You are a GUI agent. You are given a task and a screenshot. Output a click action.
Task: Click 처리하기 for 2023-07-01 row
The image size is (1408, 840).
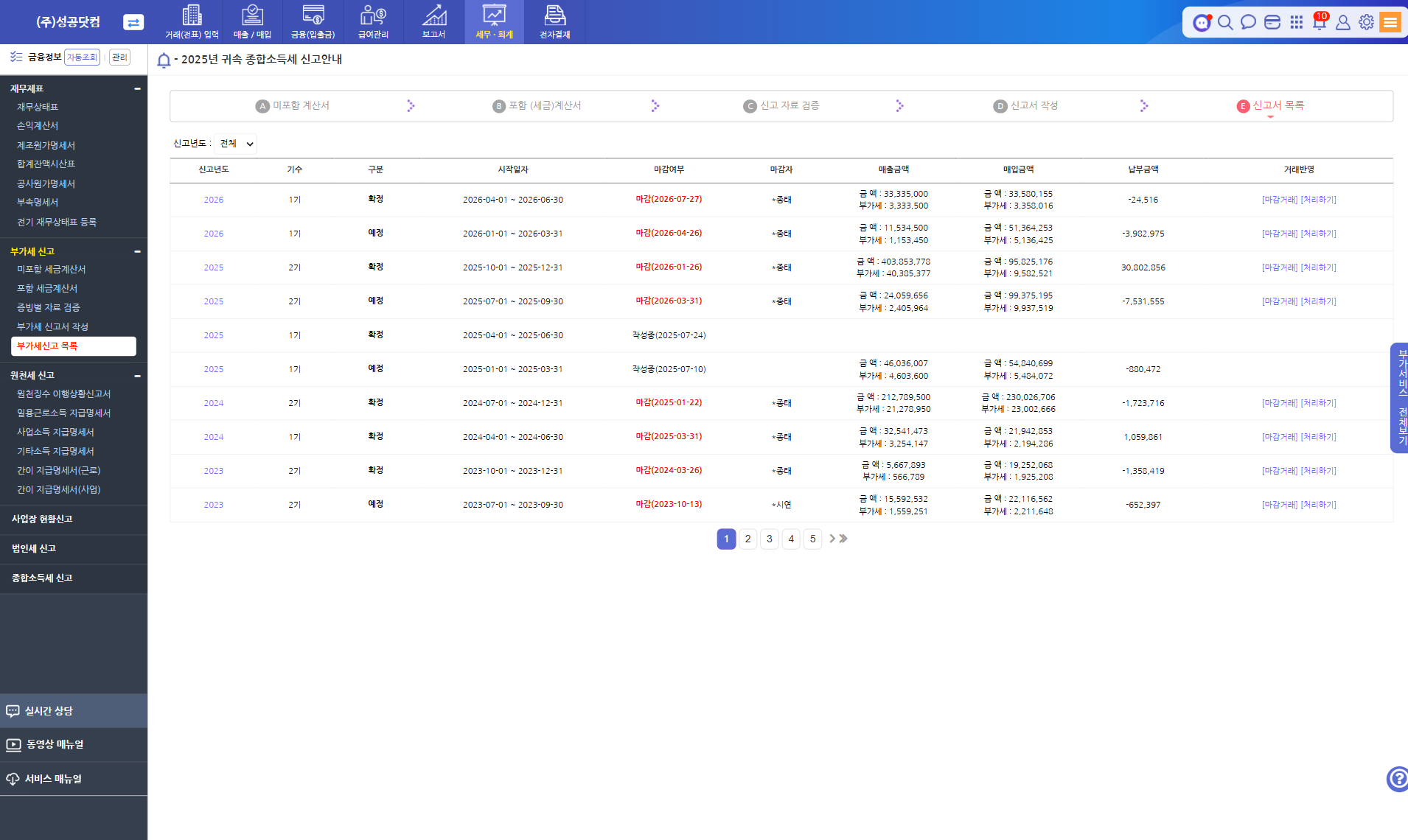tap(1318, 505)
